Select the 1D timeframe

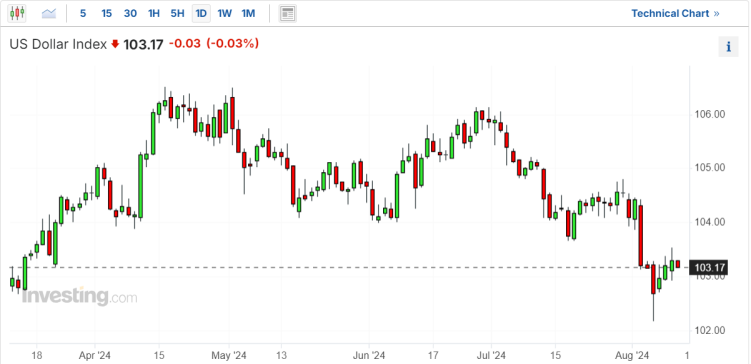pyautogui.click(x=201, y=13)
